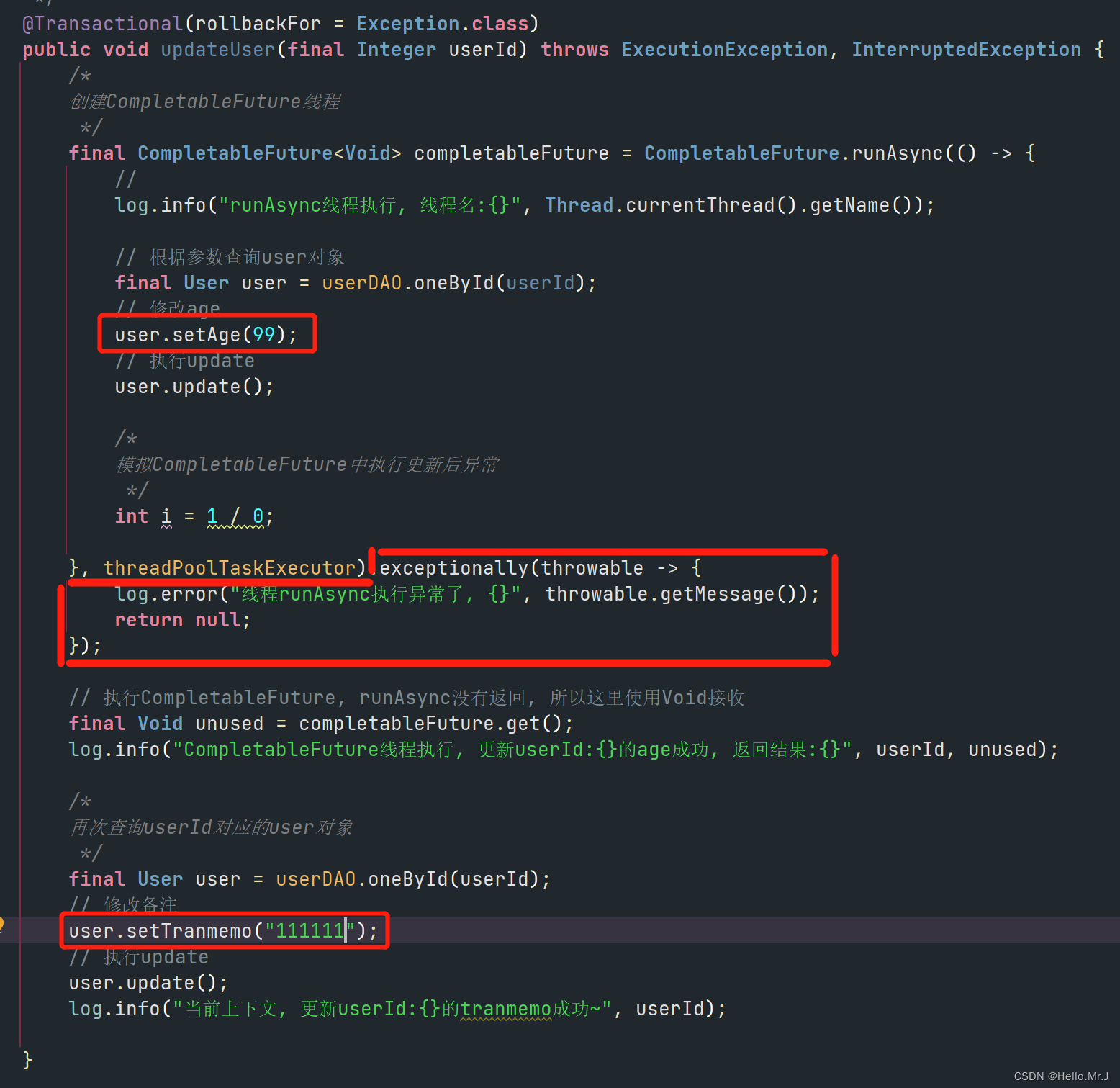Click user.update() inside the async lambda
This screenshot has height=1088, width=1120.
coord(194,387)
